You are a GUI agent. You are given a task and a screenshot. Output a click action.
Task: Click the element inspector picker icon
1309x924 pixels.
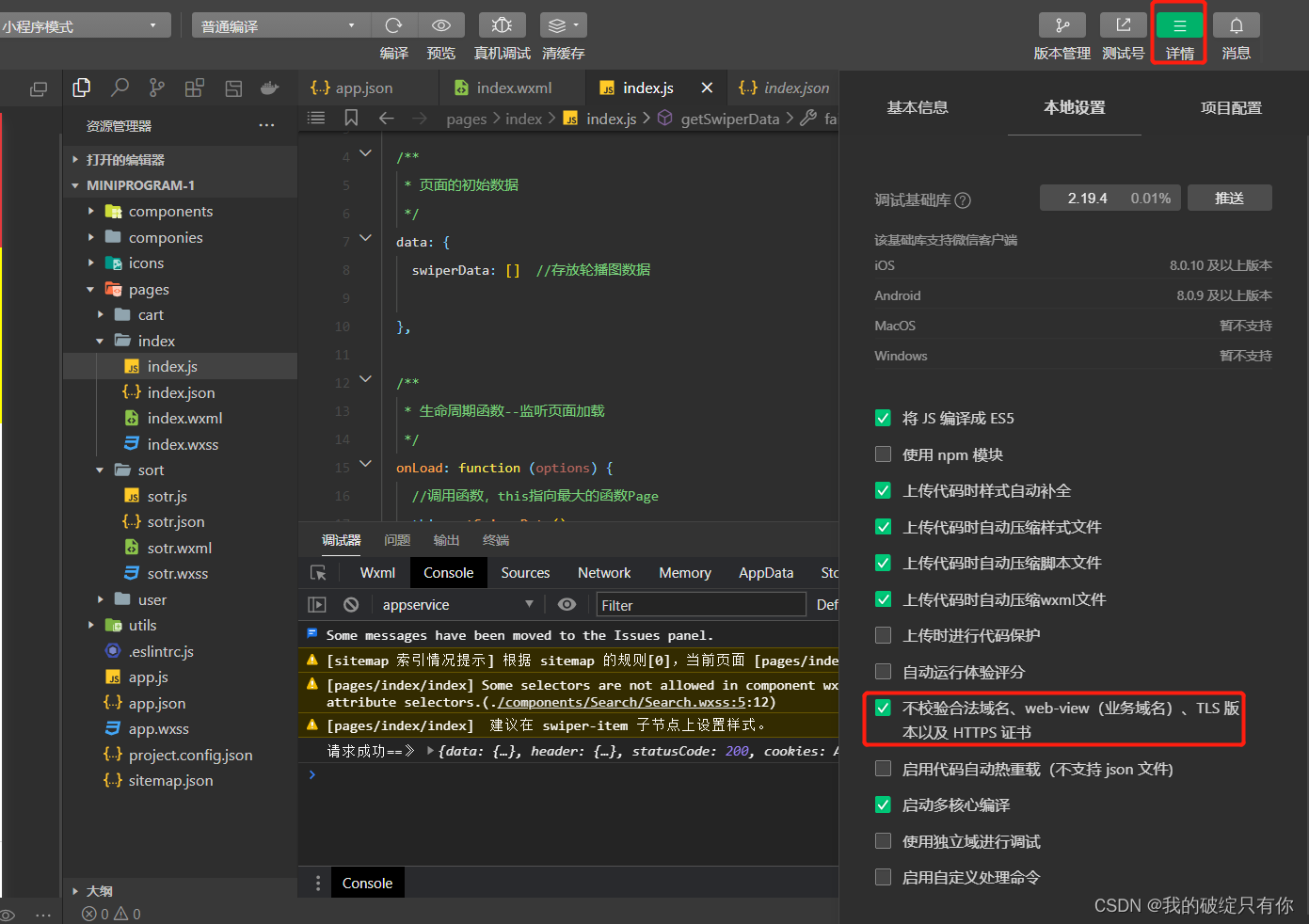(x=318, y=573)
